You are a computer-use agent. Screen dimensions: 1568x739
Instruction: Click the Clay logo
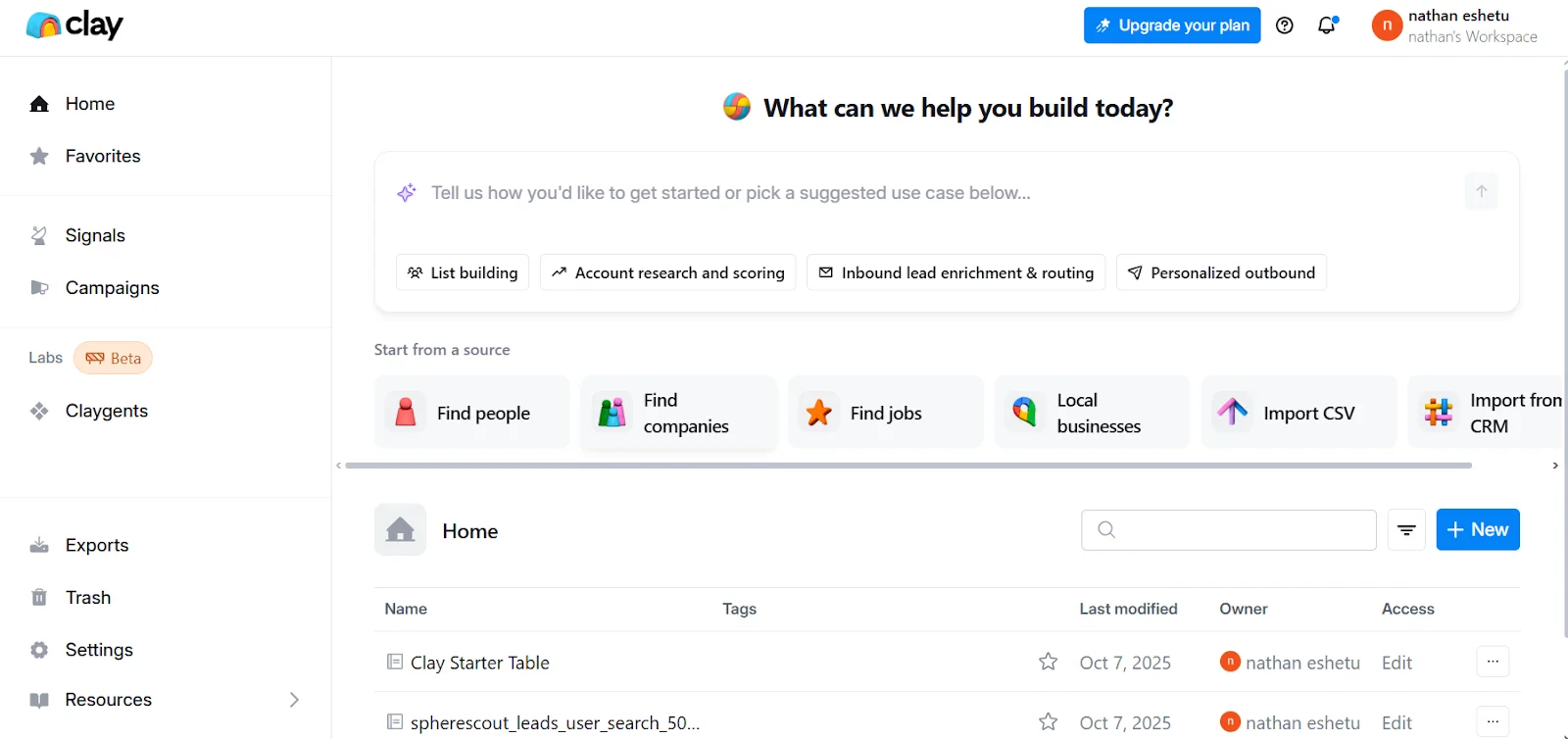click(x=74, y=25)
